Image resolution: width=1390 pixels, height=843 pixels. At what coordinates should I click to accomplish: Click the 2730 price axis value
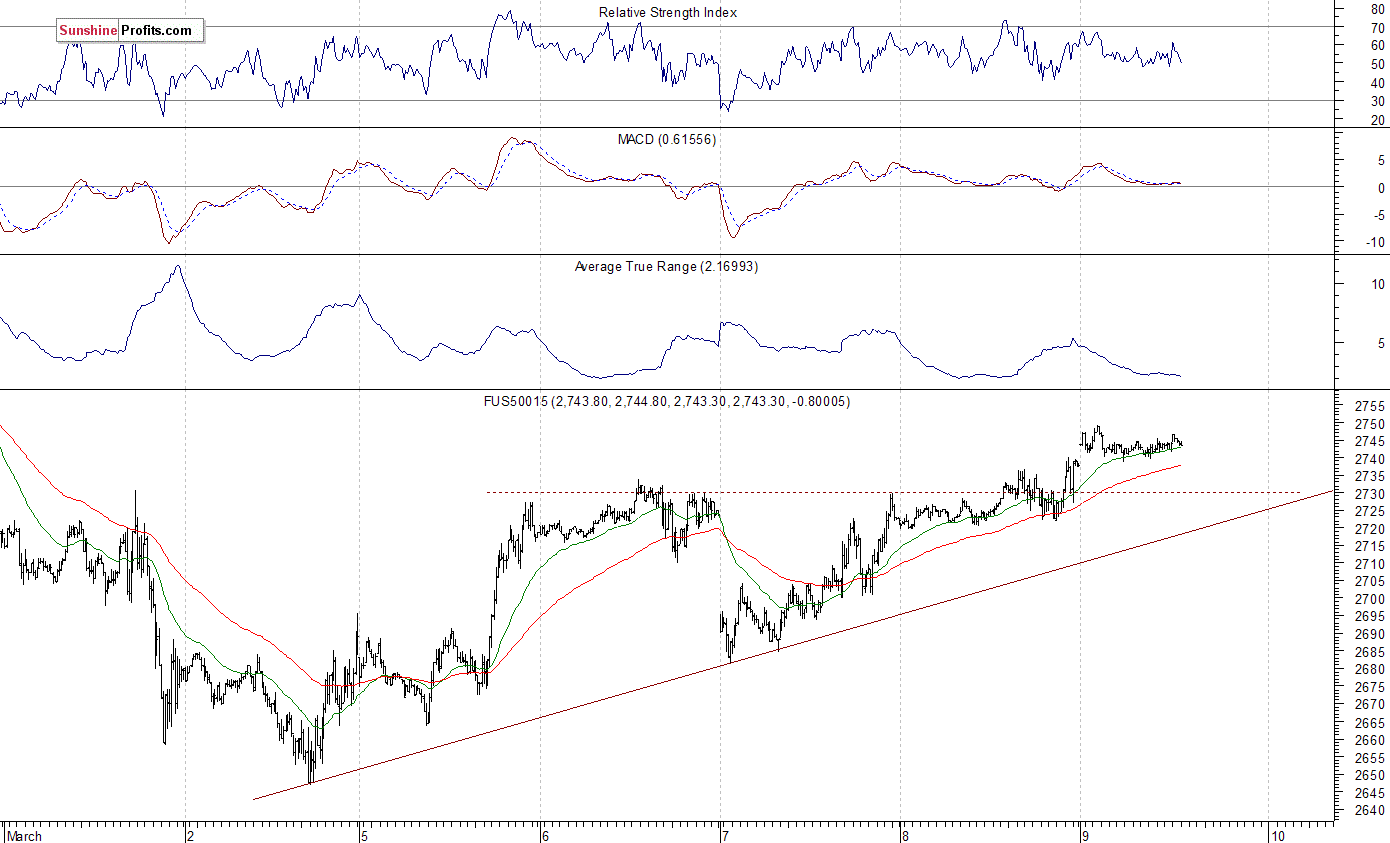(1369, 495)
